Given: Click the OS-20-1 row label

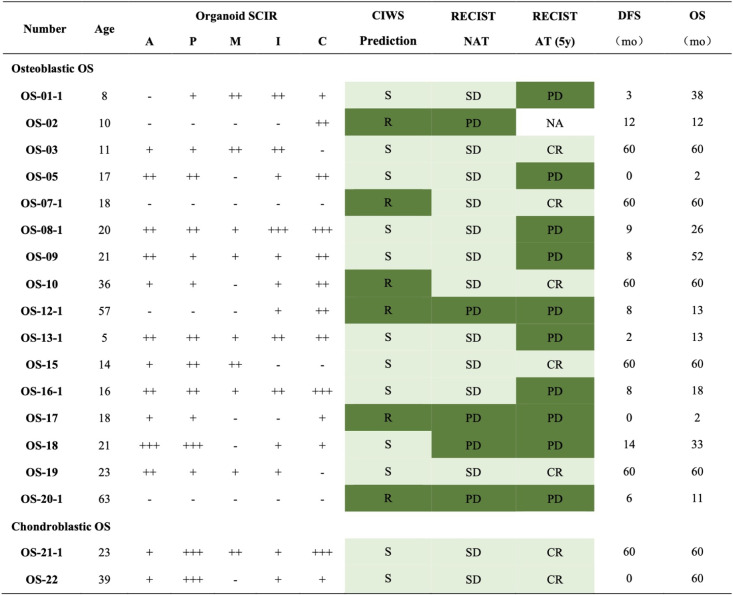Looking at the screenshot, I should (x=42, y=499).
